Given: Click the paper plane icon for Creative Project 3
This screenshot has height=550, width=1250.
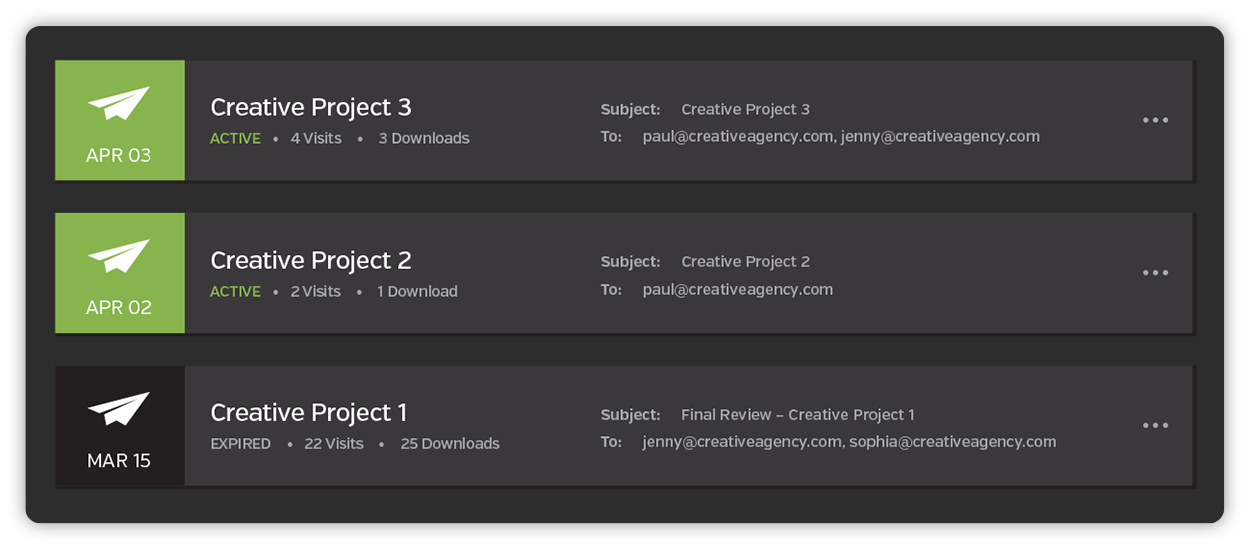Looking at the screenshot, I should 119,103.
